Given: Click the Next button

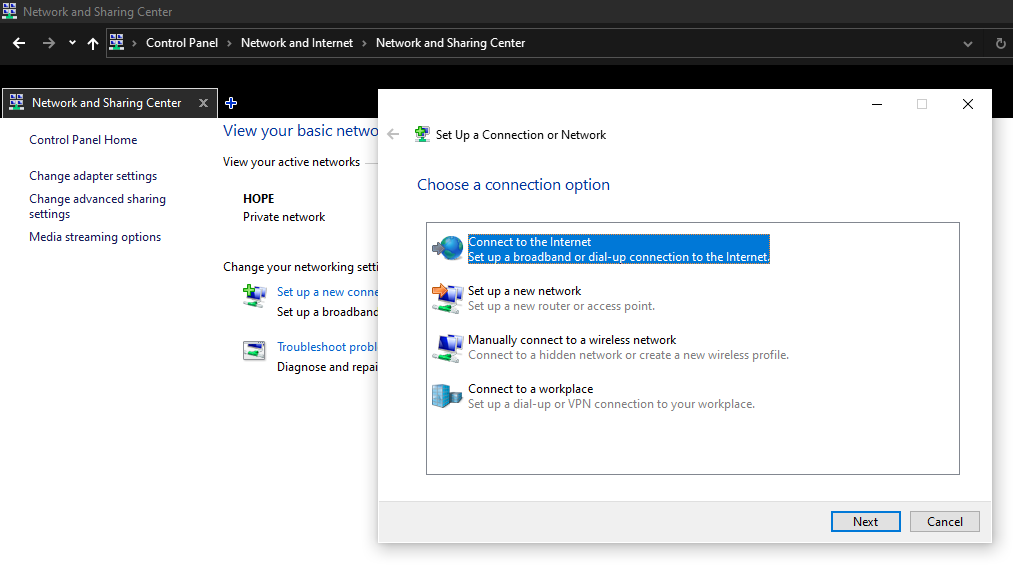Looking at the screenshot, I should coord(866,522).
